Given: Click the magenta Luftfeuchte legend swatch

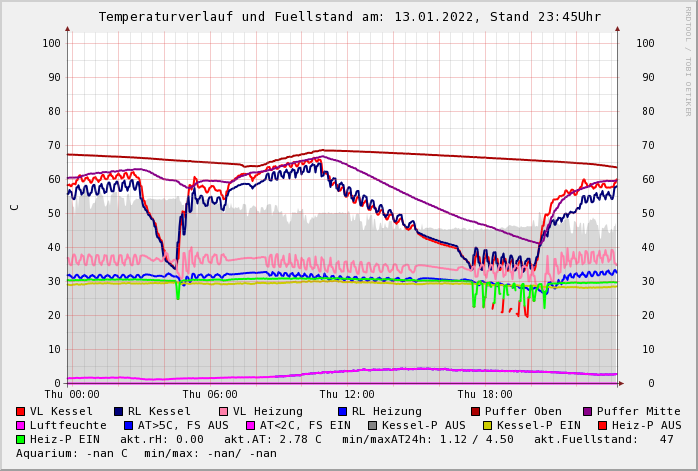Looking at the screenshot, I should 21,425.
